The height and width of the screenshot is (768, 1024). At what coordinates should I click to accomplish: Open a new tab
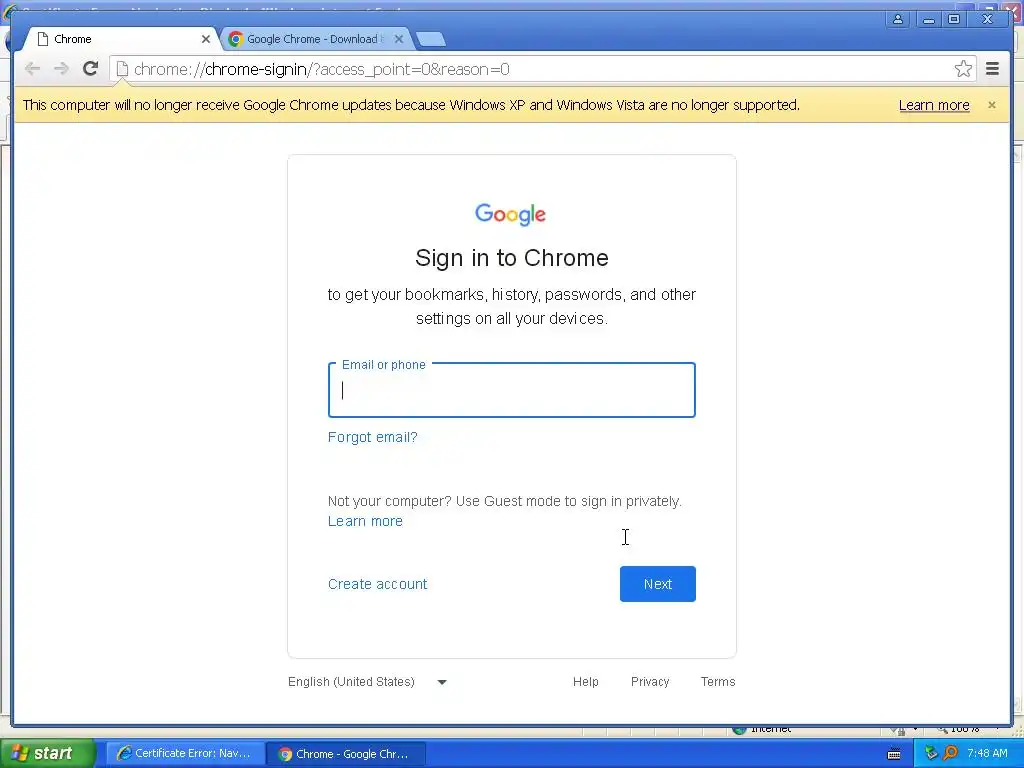click(x=430, y=40)
